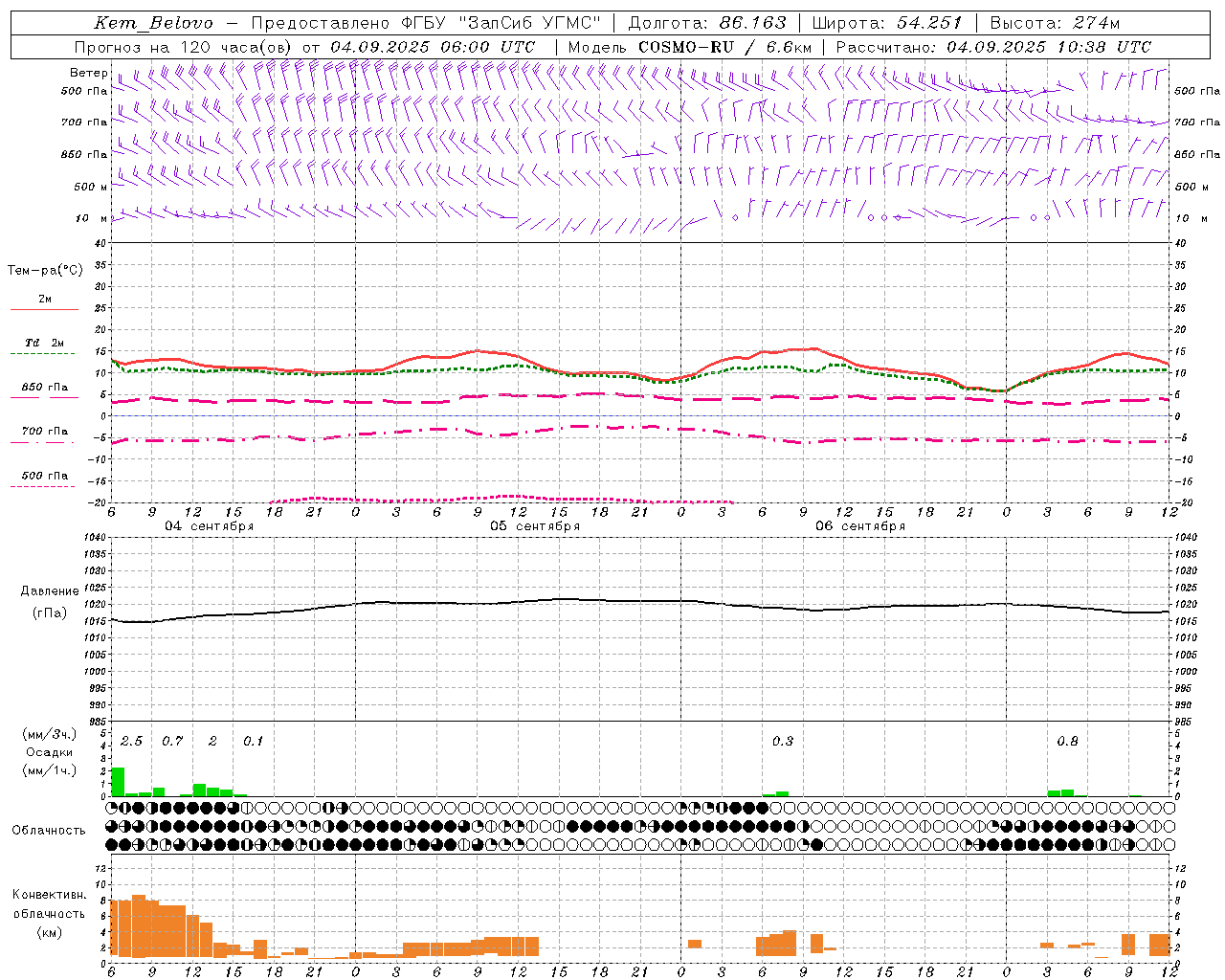Click the 3-hour precipitation value 0.3

coord(782,741)
